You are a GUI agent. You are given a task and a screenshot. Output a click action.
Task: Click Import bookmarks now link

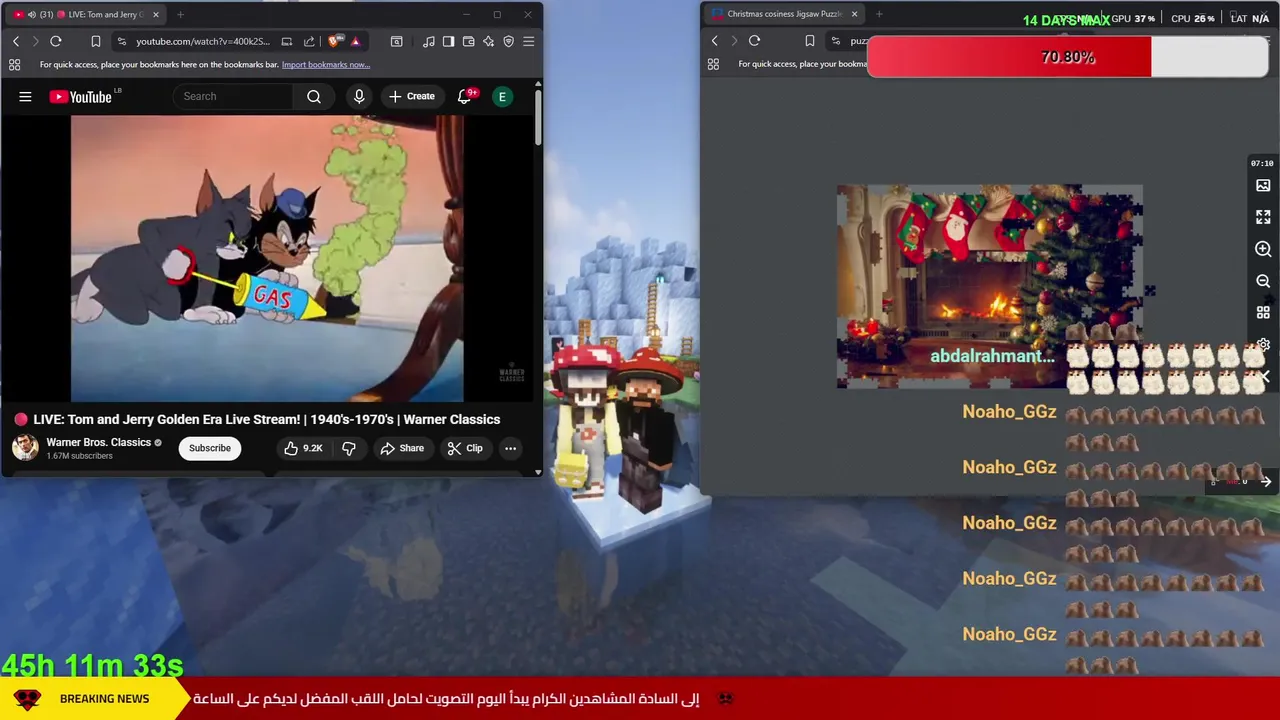tap(326, 65)
